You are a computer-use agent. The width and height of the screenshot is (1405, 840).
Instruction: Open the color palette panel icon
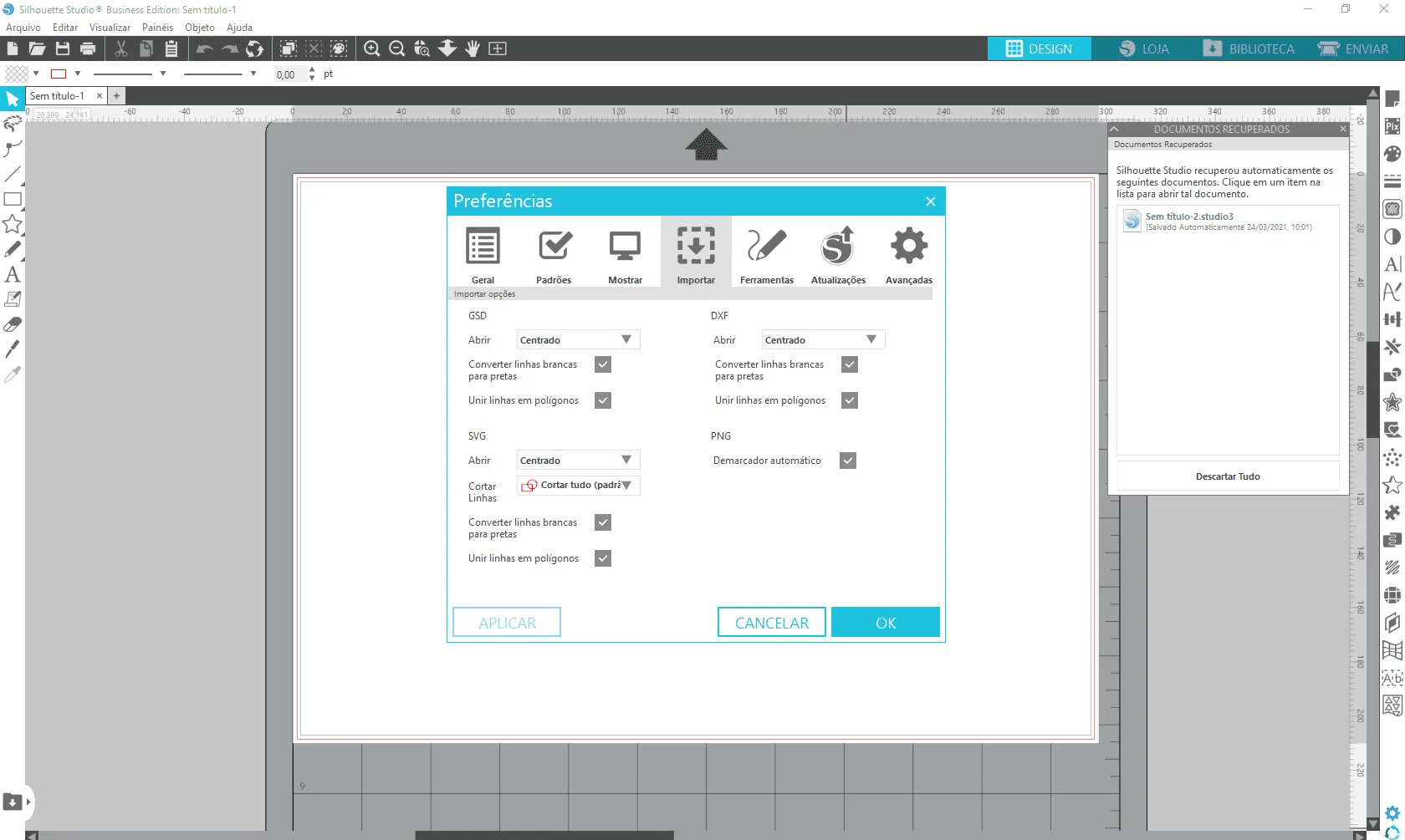click(x=1392, y=154)
